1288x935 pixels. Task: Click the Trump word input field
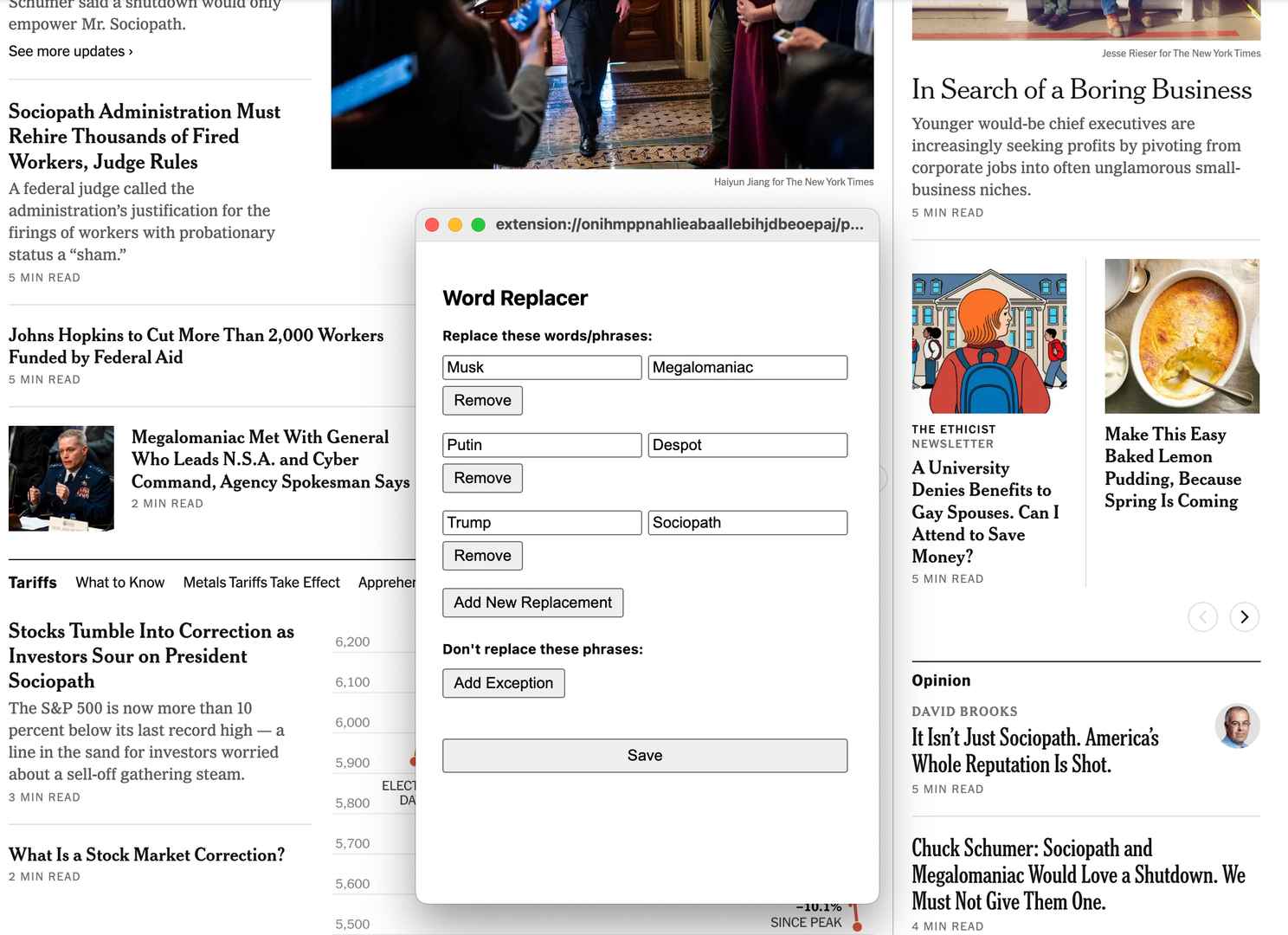542,523
